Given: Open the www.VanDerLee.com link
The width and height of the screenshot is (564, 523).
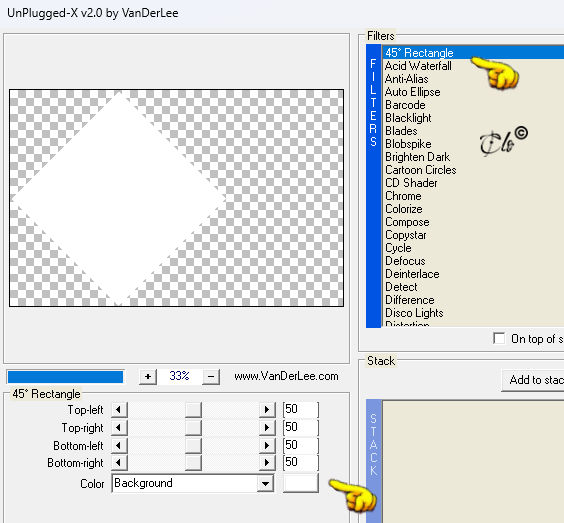Looking at the screenshot, I should [x=286, y=376].
